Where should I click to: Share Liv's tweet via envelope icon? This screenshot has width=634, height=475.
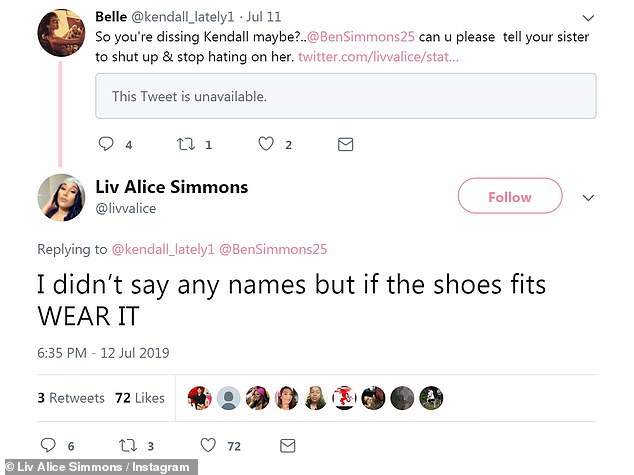pos(288,445)
